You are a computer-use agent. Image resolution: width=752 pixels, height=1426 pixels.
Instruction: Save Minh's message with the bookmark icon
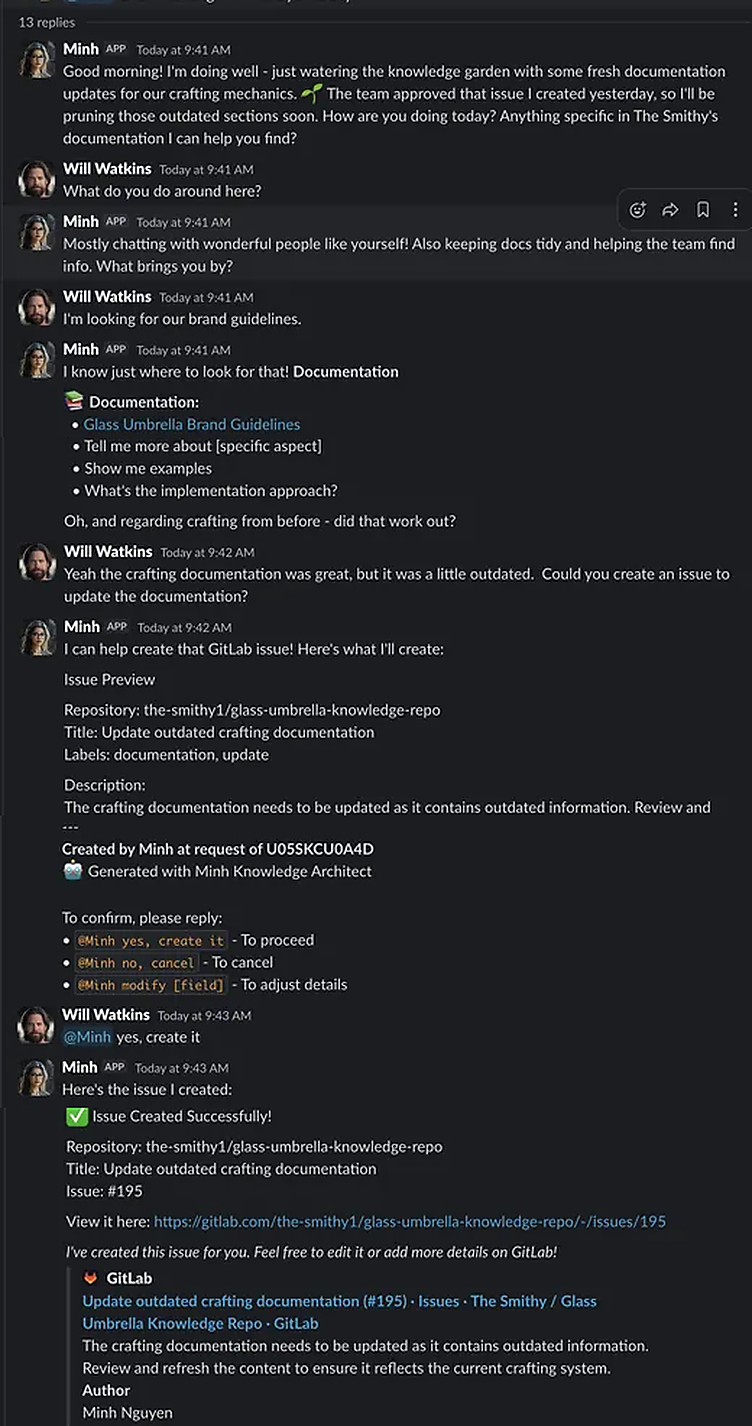(x=703, y=210)
